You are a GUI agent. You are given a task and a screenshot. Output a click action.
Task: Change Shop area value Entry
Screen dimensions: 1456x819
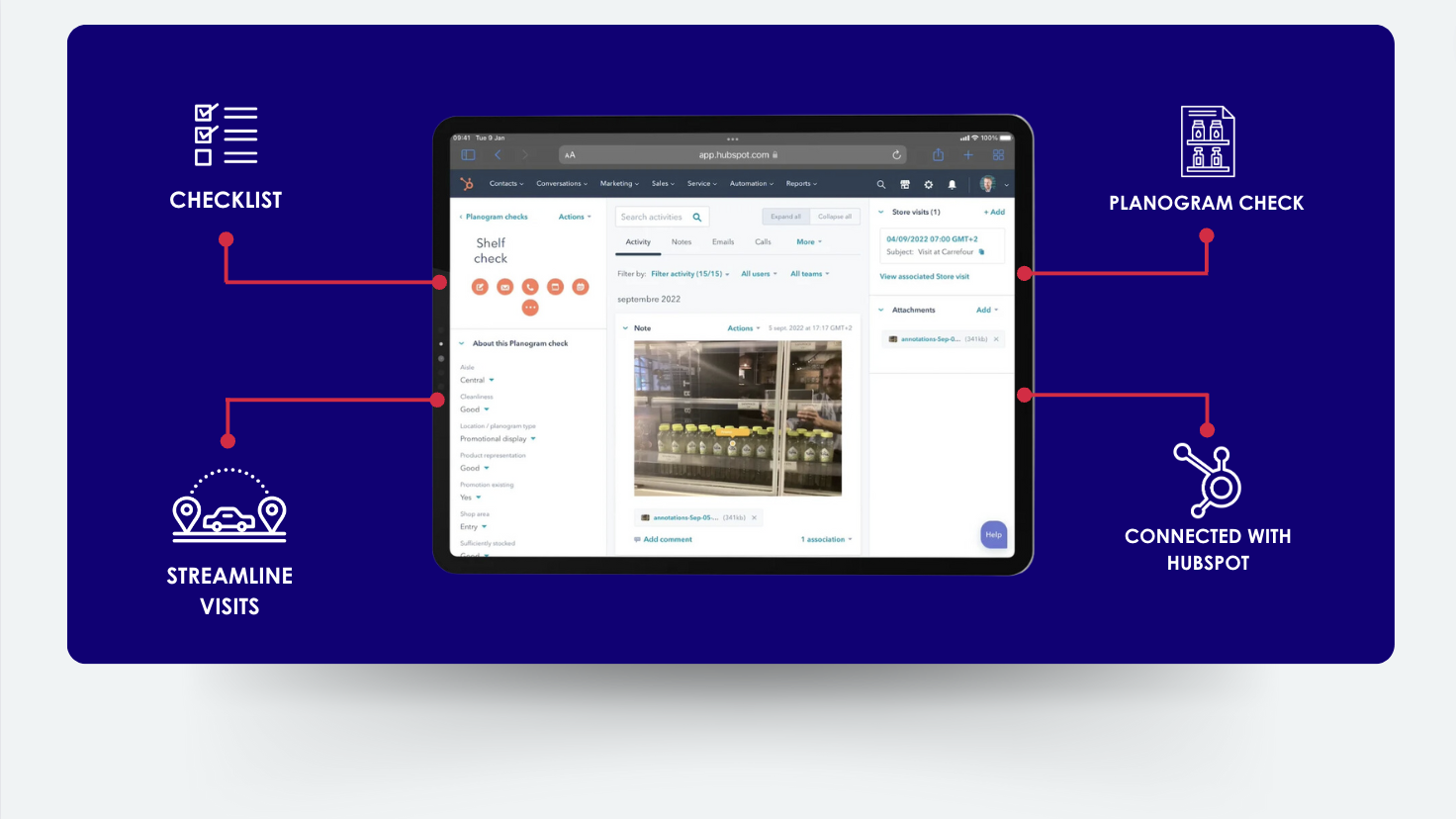[474, 527]
